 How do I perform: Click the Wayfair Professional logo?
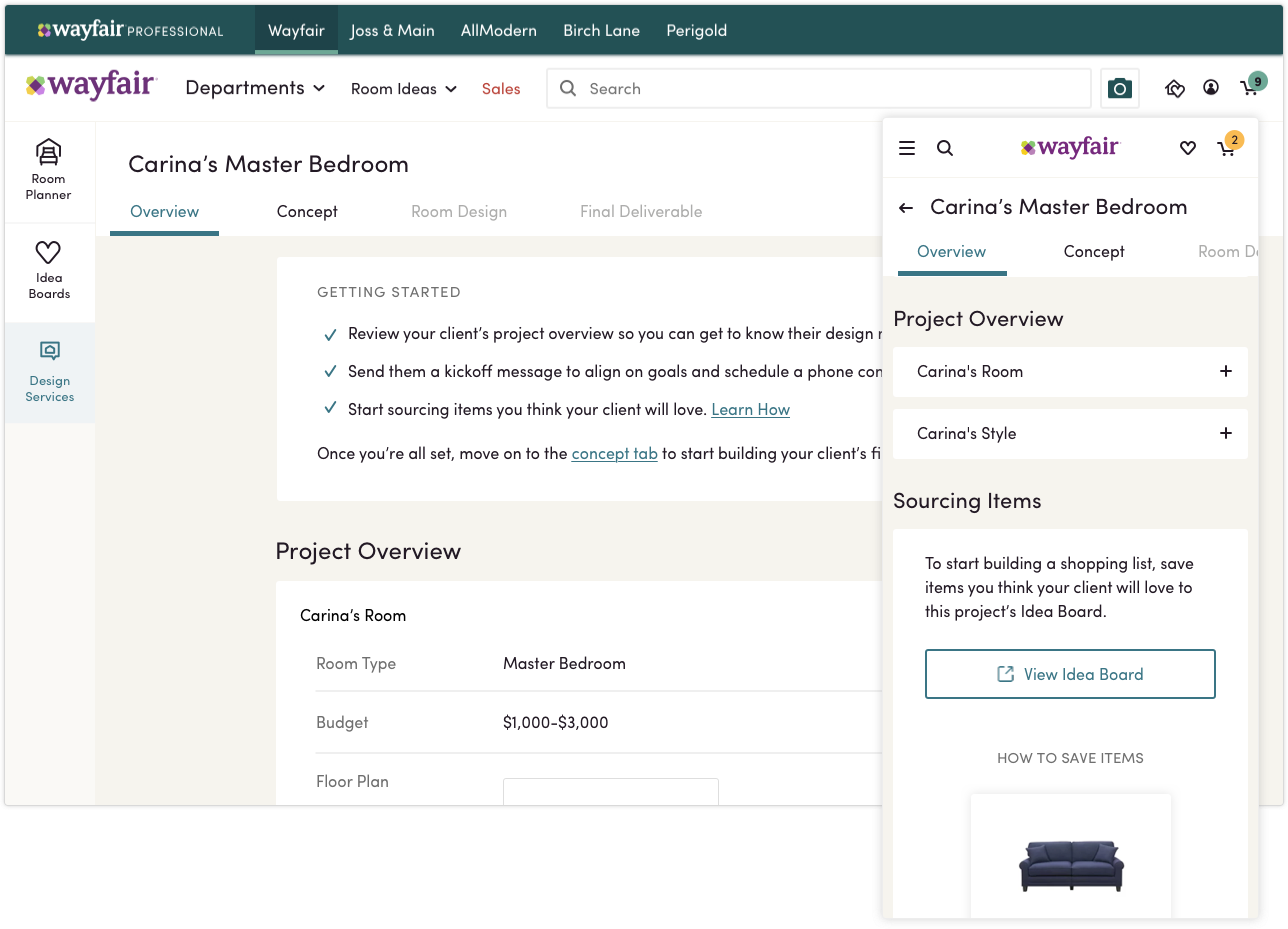(x=130, y=30)
